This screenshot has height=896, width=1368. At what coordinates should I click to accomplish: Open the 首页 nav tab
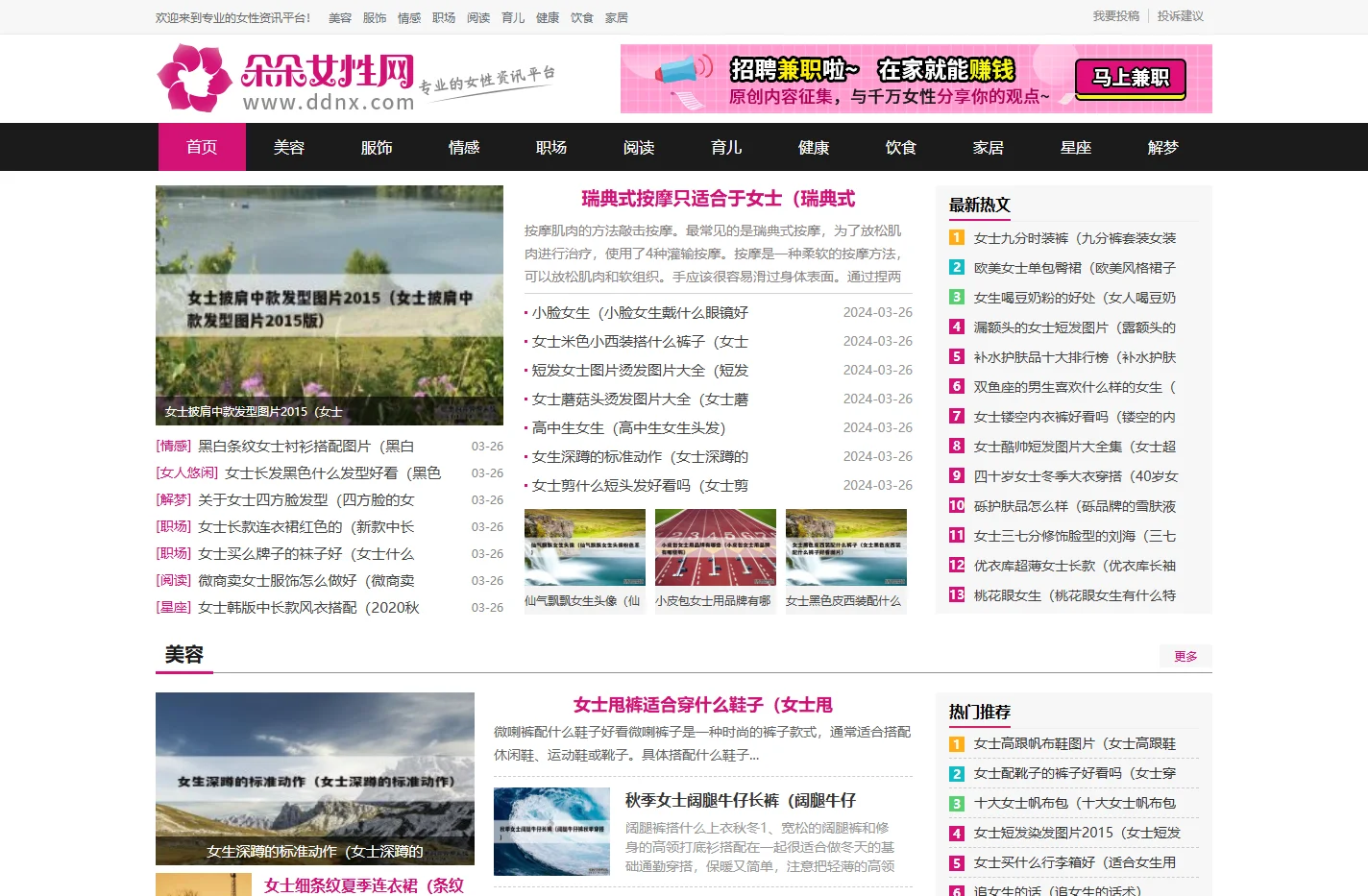pos(202,147)
